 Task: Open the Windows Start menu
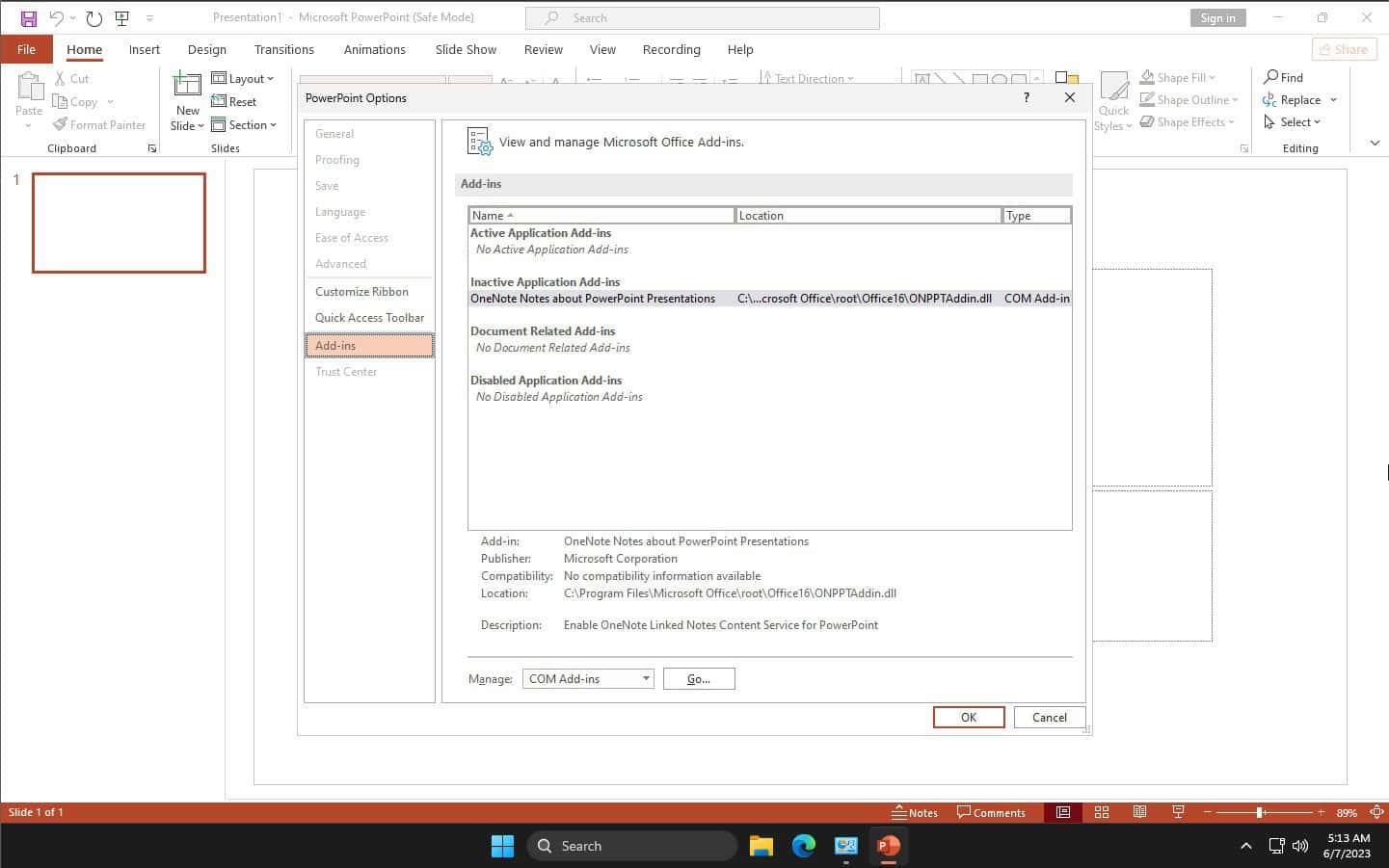pos(502,846)
